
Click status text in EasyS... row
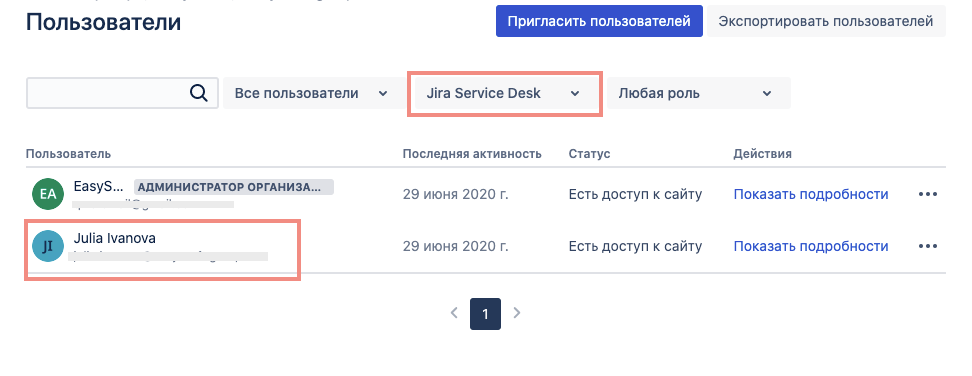[635, 194]
